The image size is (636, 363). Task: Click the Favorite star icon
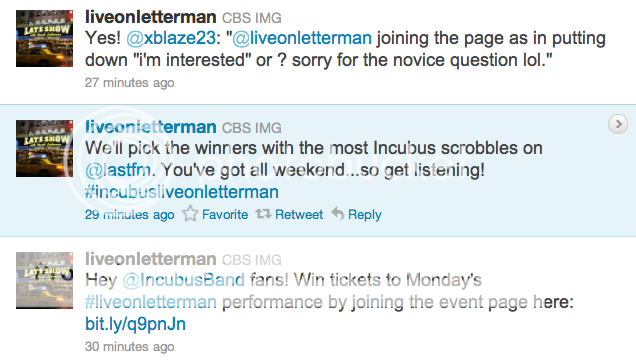pyautogui.click(x=190, y=213)
